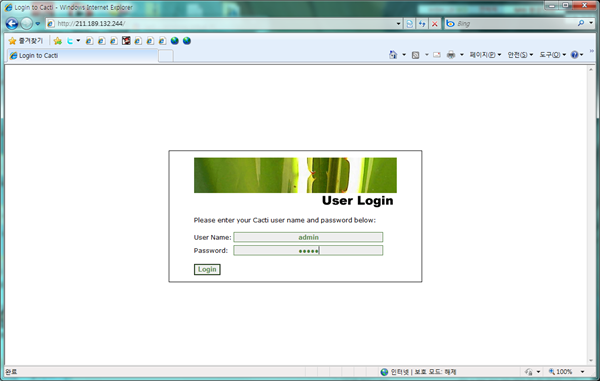This screenshot has height=381, width=600.
Task: Click the Home page icon
Action: [x=393, y=55]
